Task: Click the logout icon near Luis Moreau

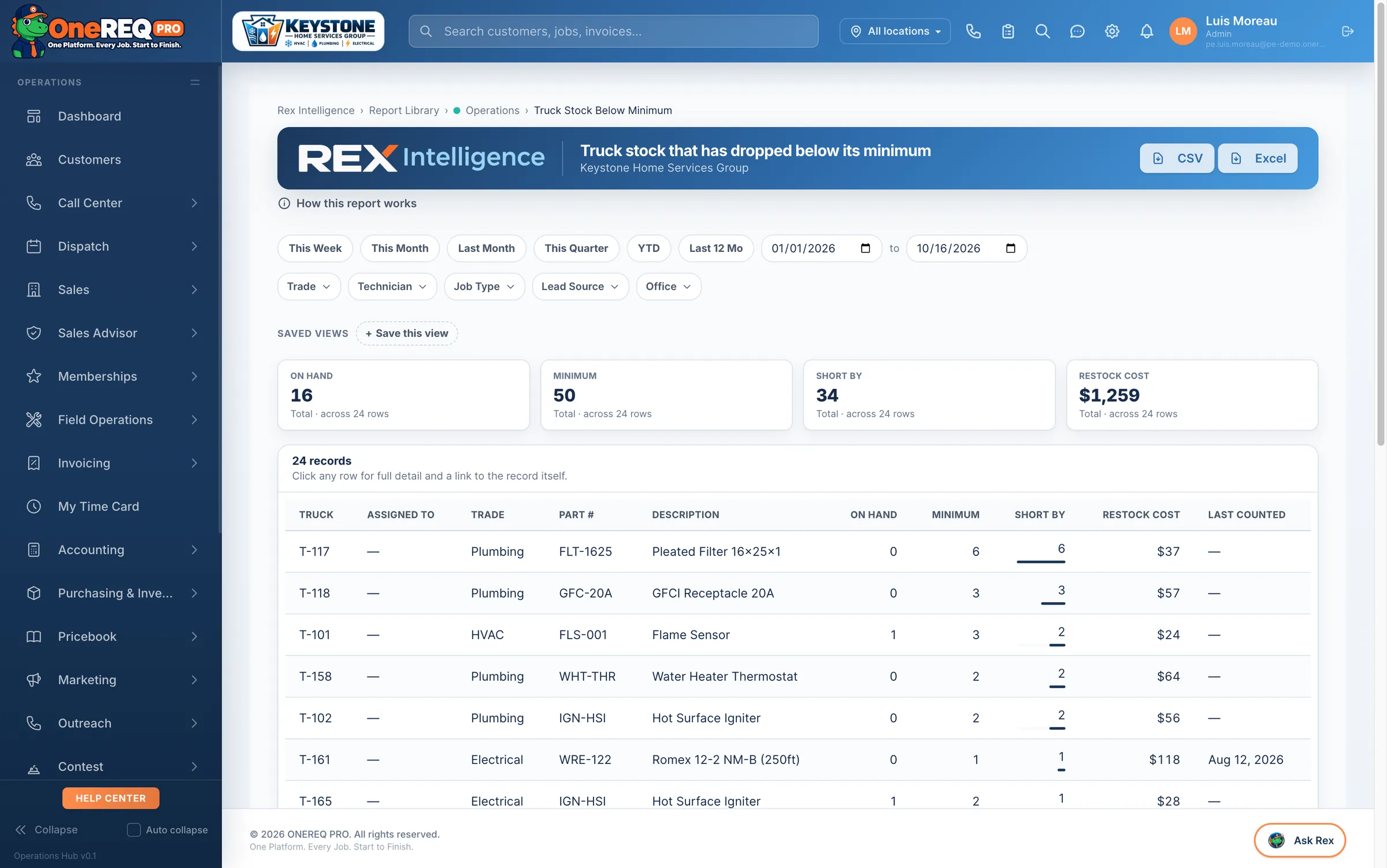Action: (x=1348, y=31)
